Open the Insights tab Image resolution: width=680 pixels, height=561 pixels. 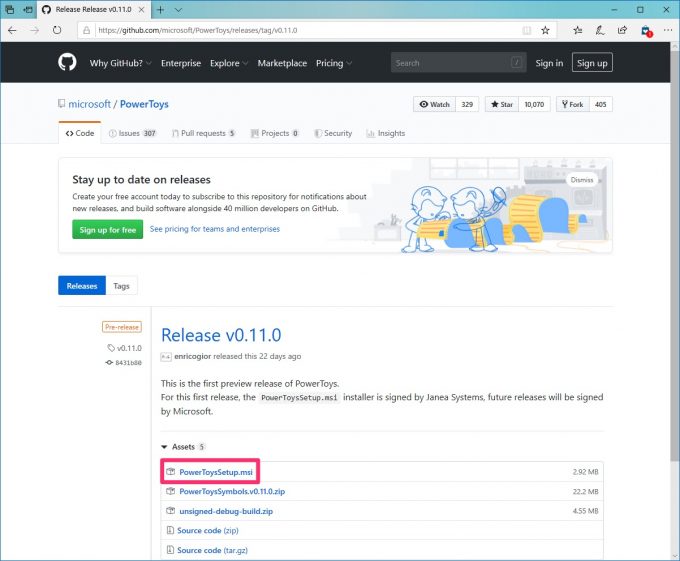pos(386,133)
